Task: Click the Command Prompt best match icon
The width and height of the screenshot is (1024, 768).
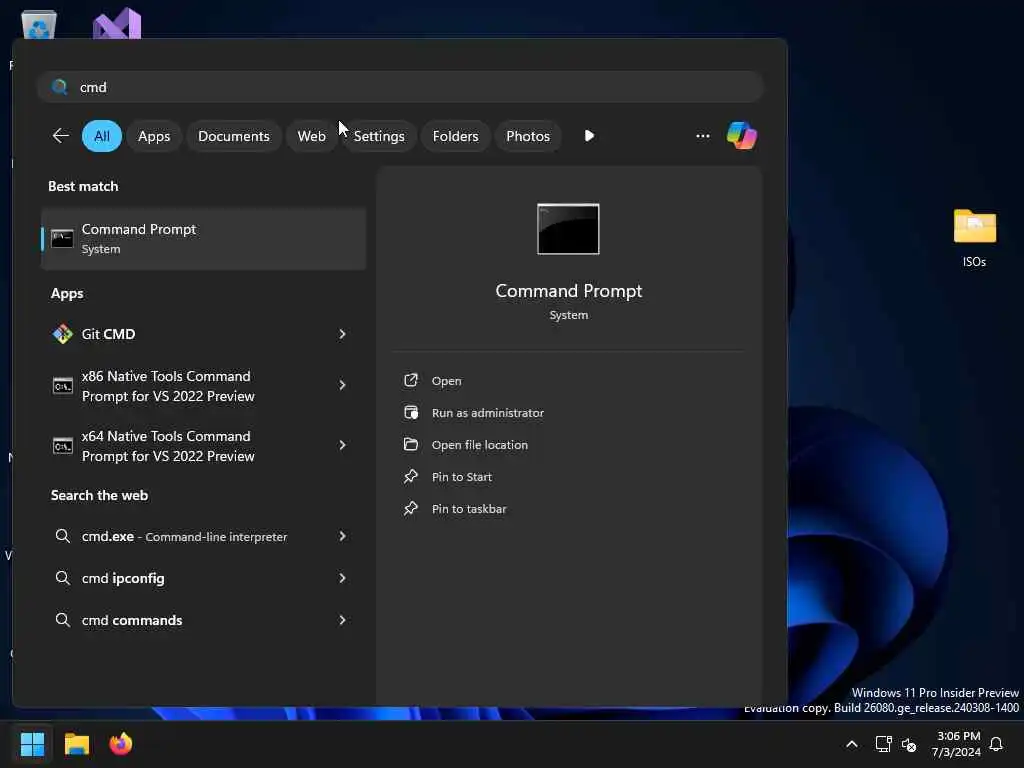Action: (x=63, y=239)
